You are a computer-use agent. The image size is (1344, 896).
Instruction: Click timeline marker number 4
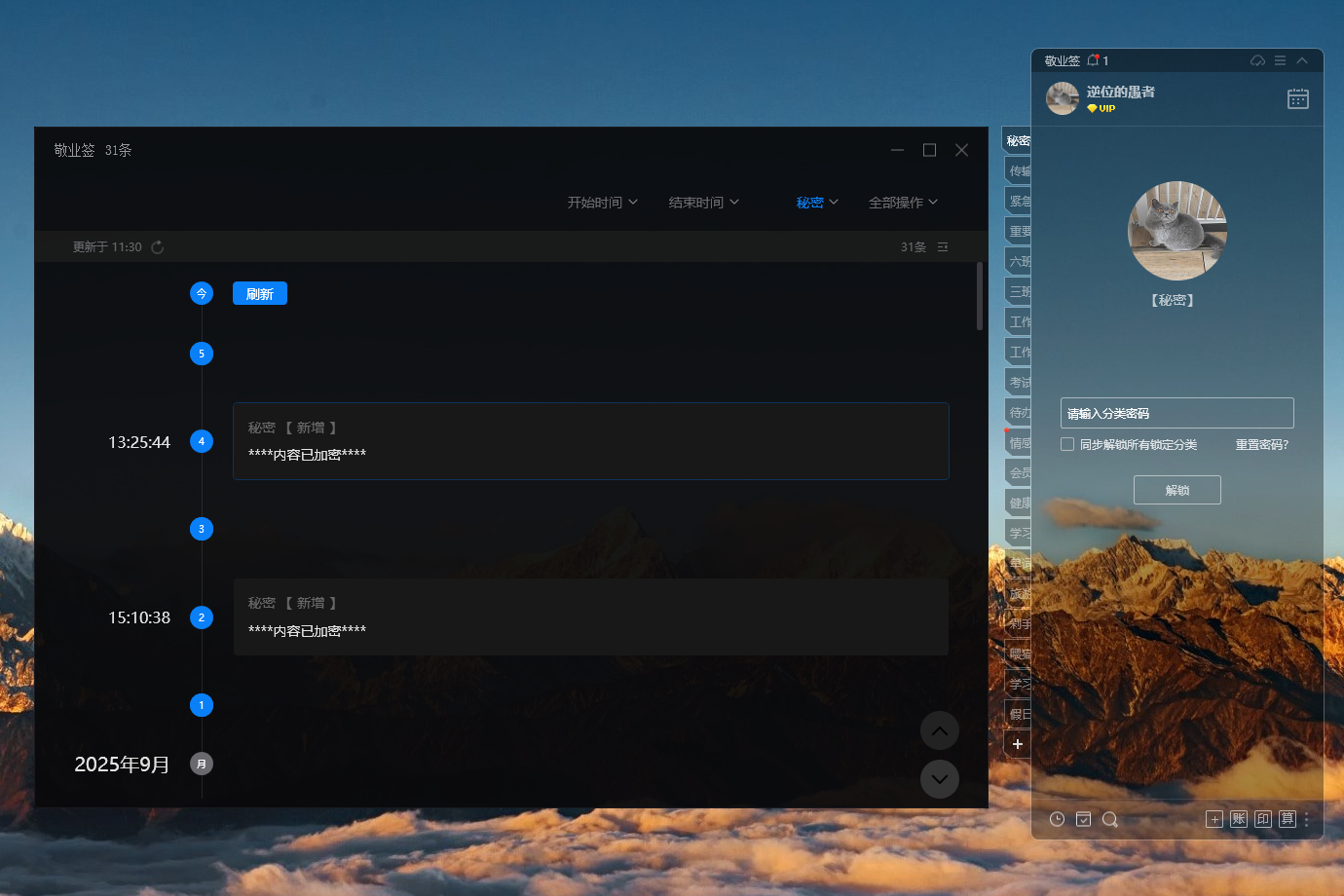click(202, 441)
